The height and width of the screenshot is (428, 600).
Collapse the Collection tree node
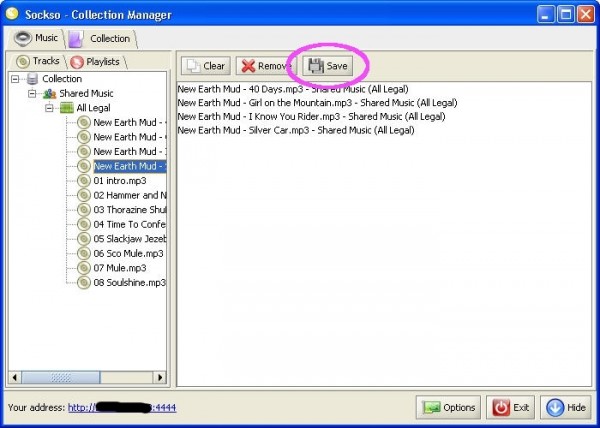(15, 79)
